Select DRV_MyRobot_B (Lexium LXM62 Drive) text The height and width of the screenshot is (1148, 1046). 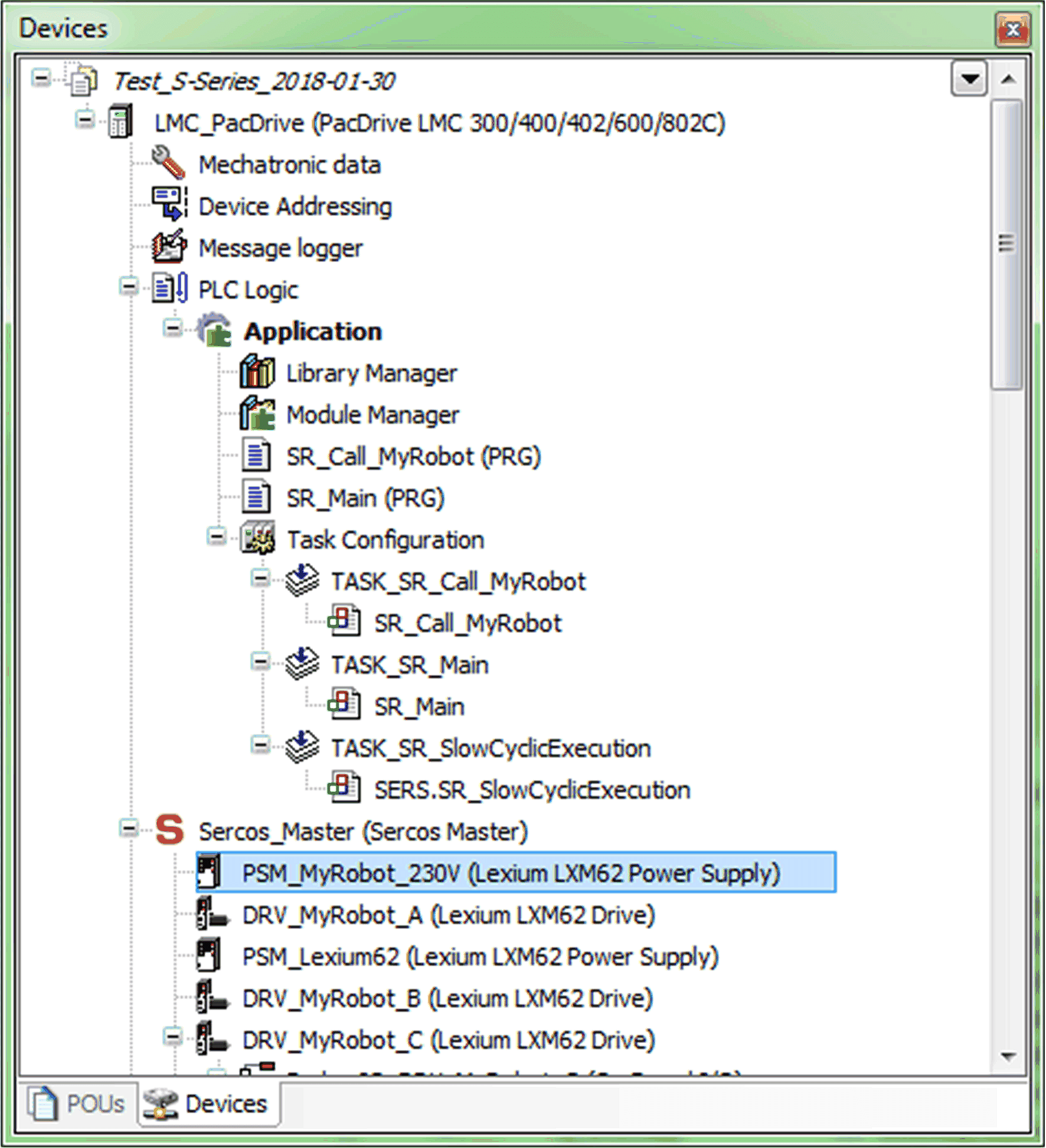point(447,997)
